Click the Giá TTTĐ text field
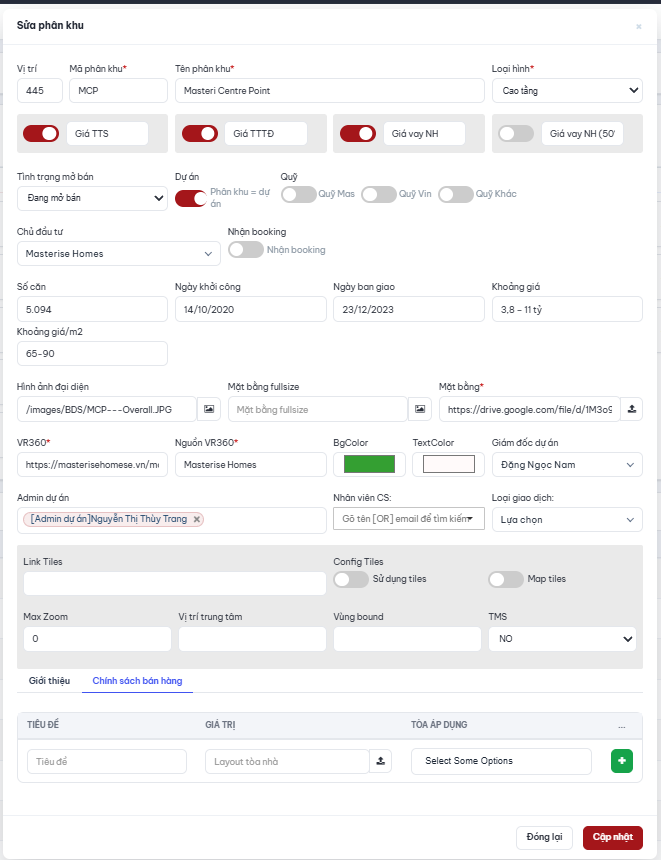661x860 pixels. (x=265, y=134)
